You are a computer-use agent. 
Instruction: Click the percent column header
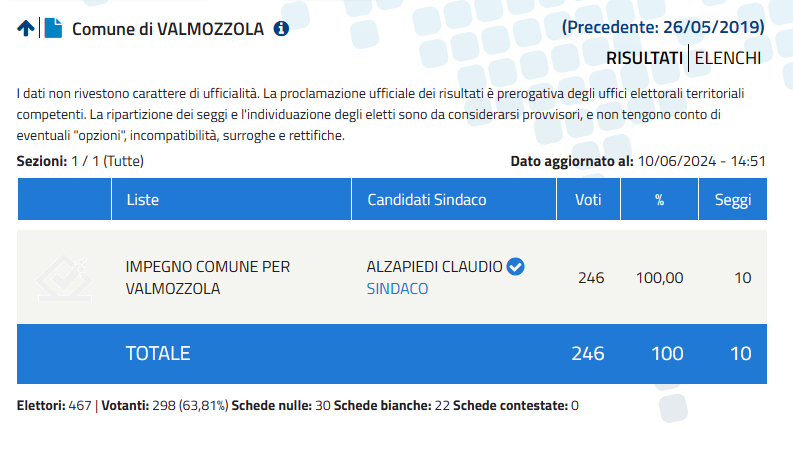pos(659,199)
